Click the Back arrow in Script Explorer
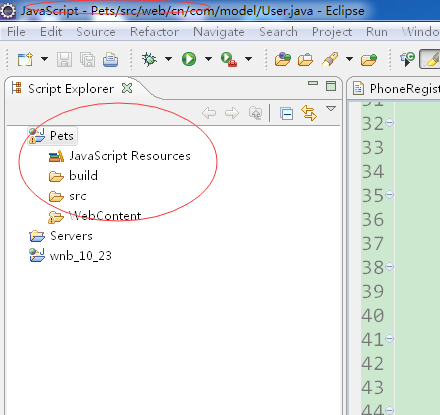Image resolution: width=440 pixels, height=415 pixels. [x=209, y=113]
